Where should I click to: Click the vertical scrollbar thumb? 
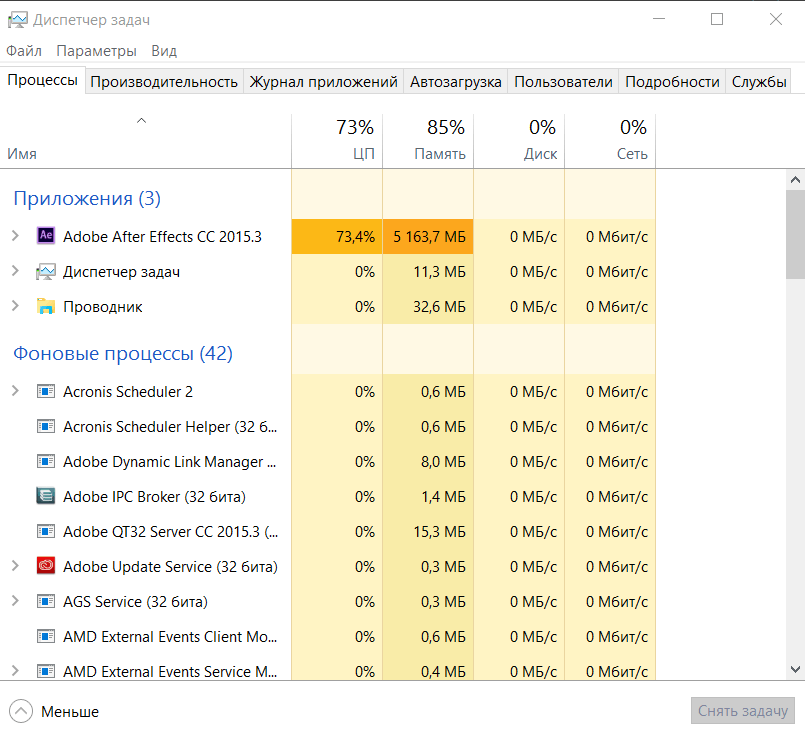tap(795, 234)
